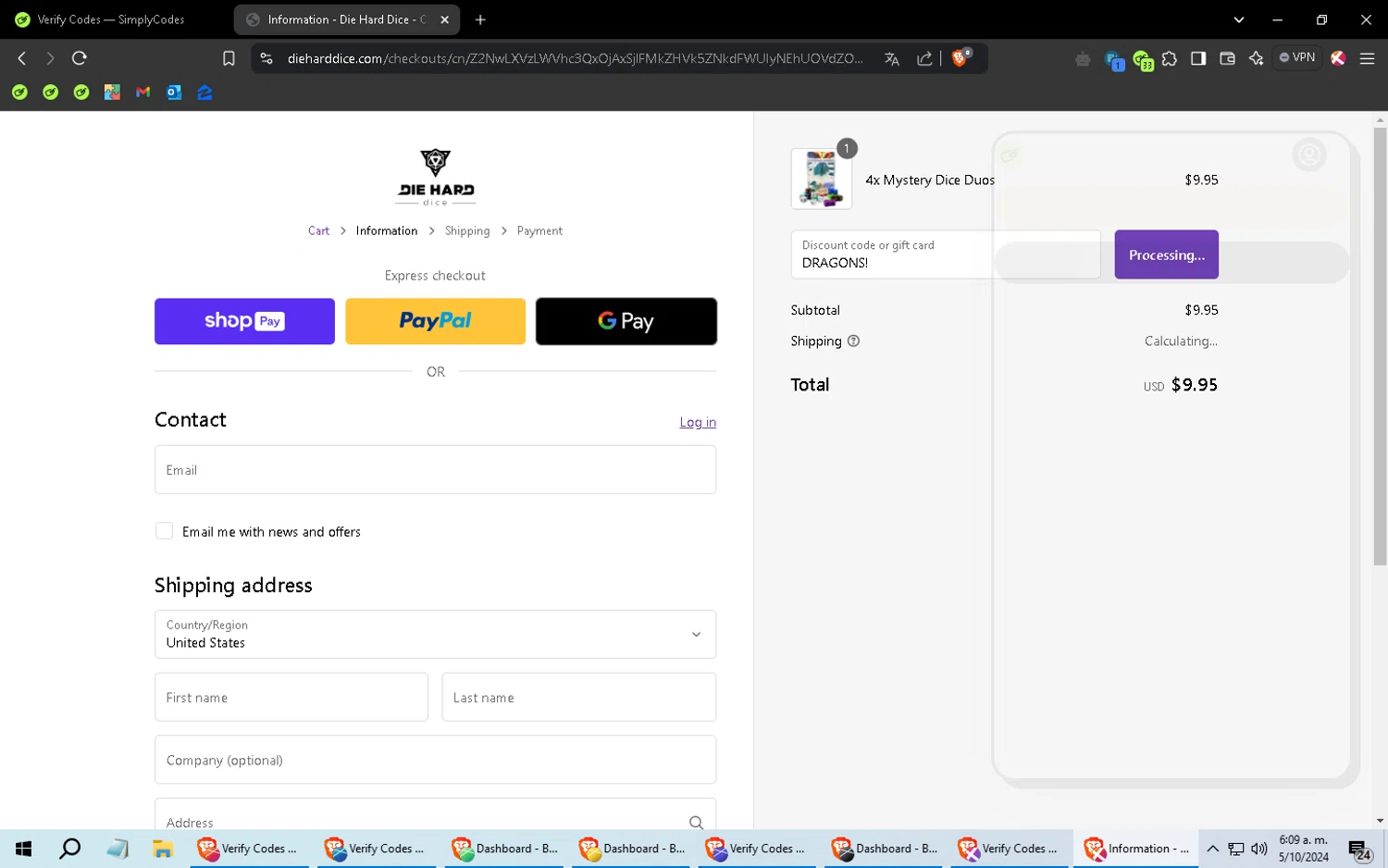Viewport: 1388px width, 868px height.
Task: Open Leo AI sparkle icon
Action: tap(1256, 58)
